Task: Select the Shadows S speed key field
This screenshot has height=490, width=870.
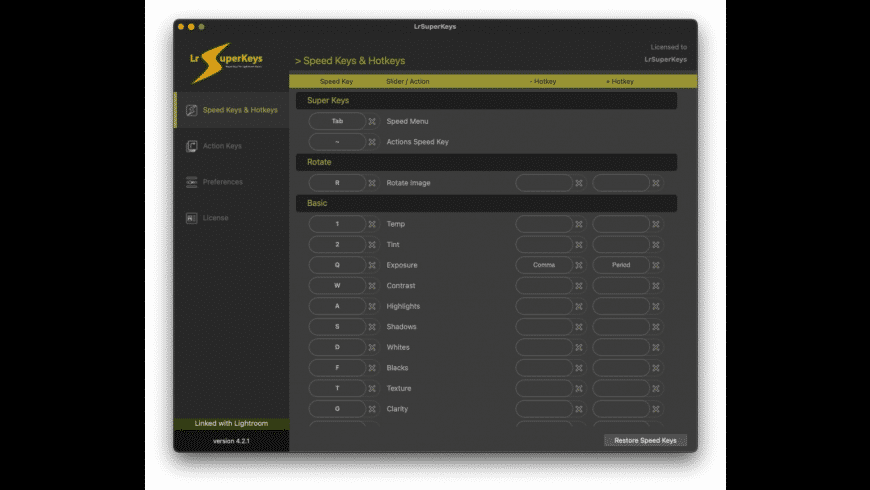Action: 337,326
